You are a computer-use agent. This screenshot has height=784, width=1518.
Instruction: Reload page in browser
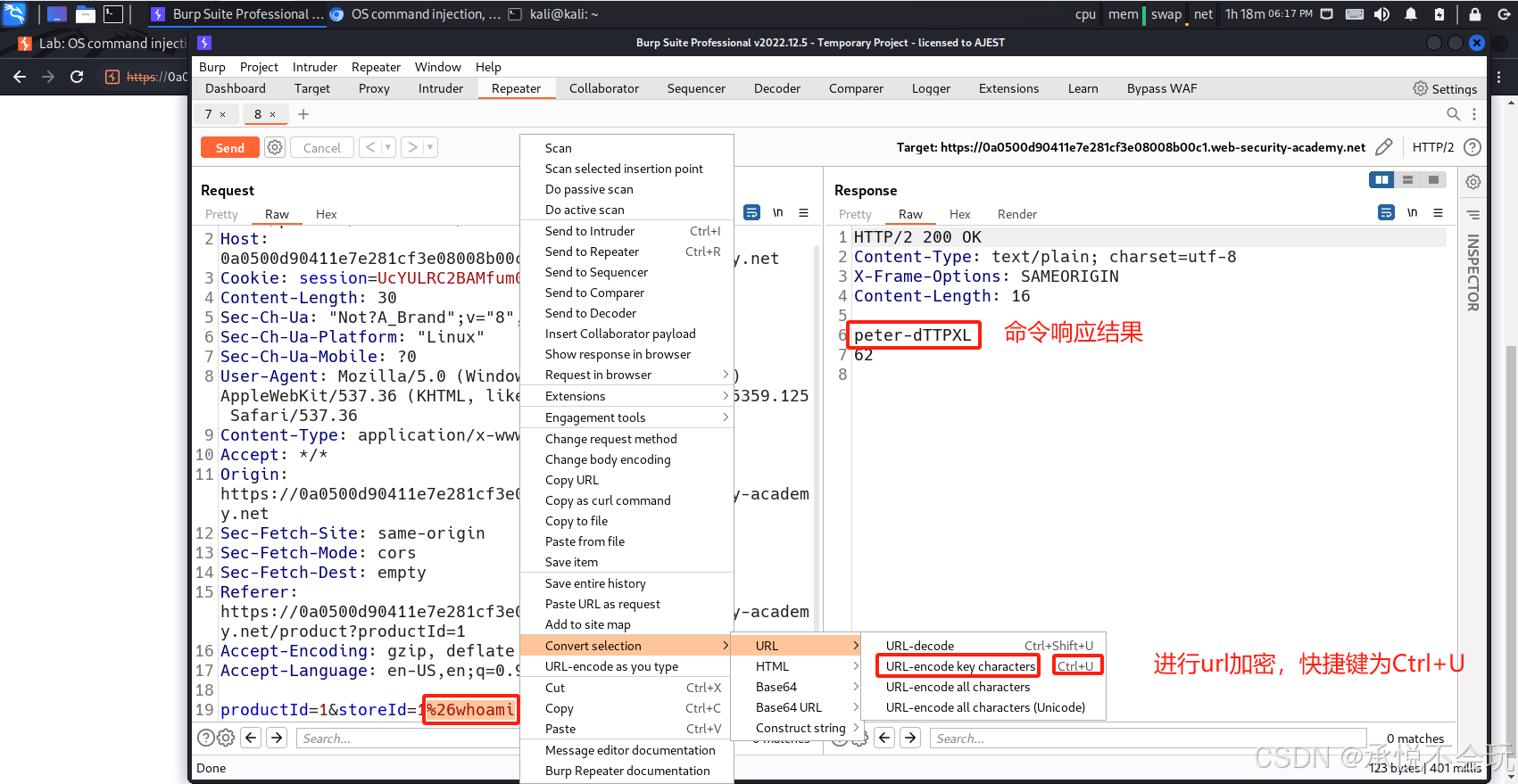point(77,77)
